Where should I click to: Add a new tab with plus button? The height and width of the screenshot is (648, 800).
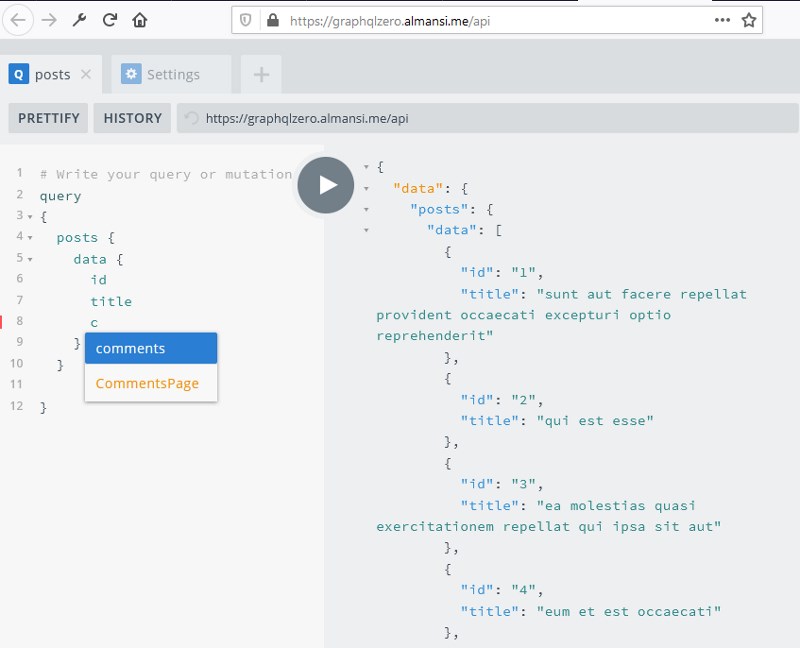click(x=261, y=74)
